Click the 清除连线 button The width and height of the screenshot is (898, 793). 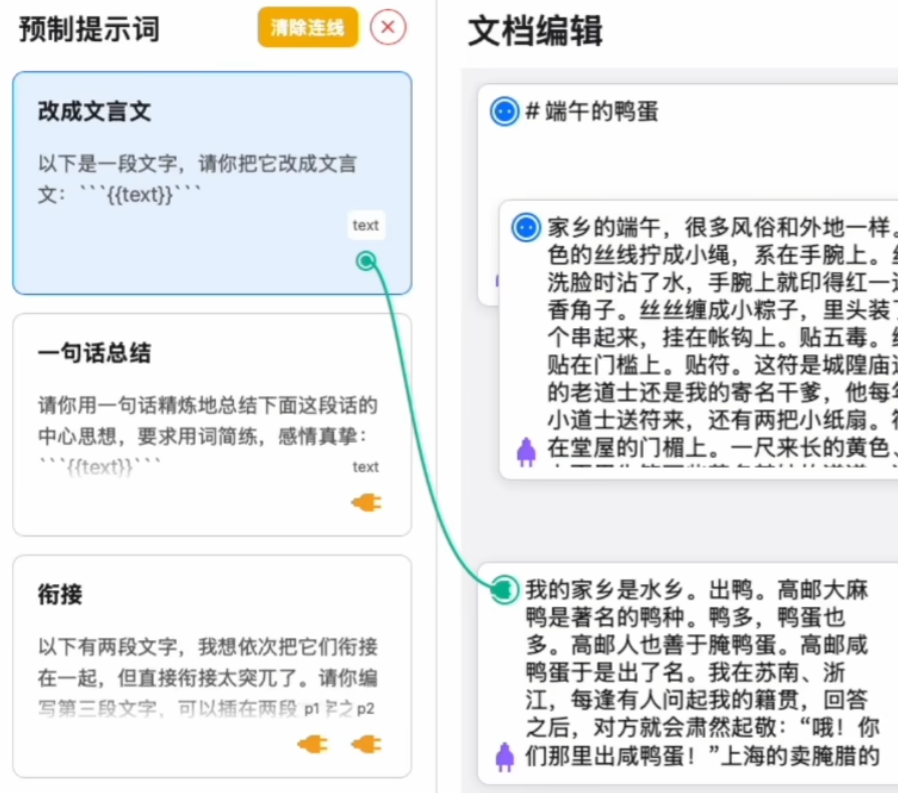coord(307,28)
